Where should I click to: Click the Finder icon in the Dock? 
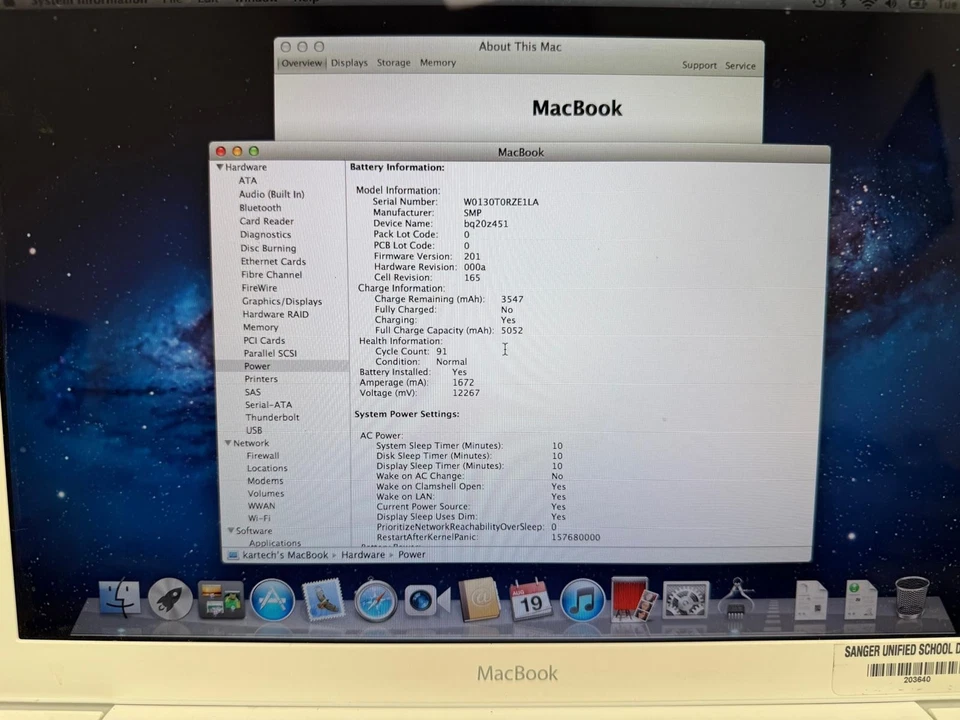coord(120,600)
